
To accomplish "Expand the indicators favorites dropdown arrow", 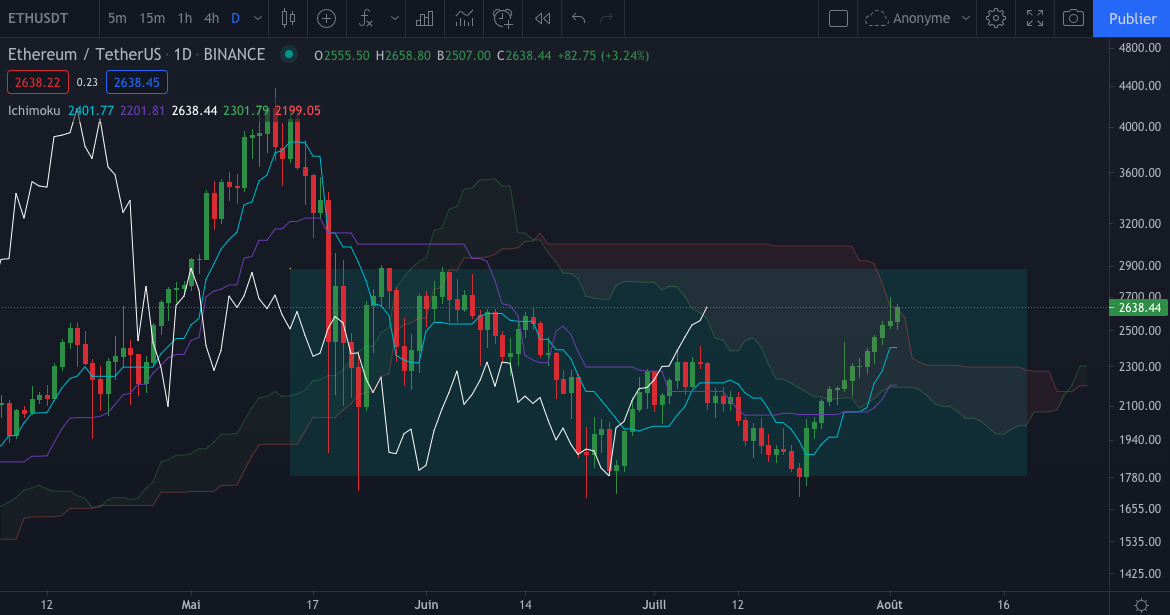I will pyautogui.click(x=395, y=18).
